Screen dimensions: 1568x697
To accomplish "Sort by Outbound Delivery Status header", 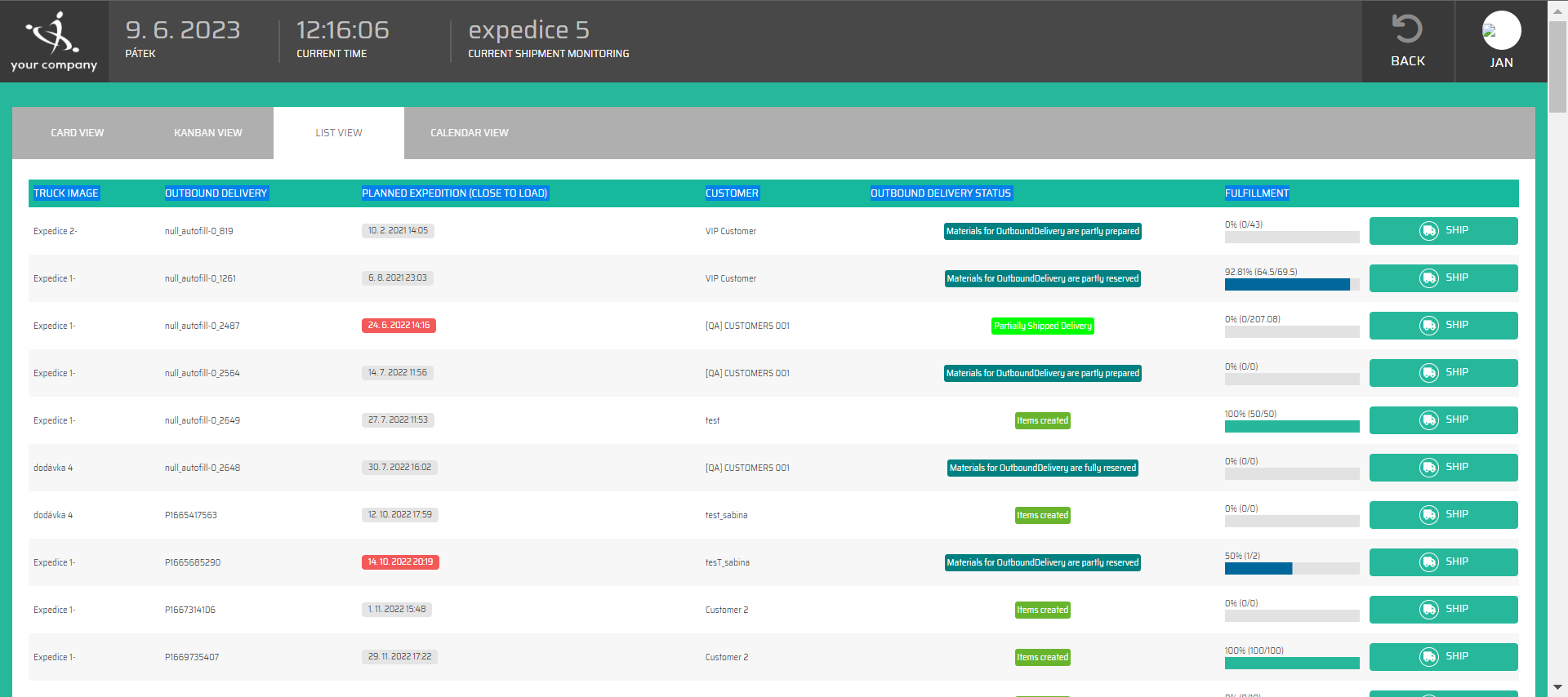I will tap(941, 193).
